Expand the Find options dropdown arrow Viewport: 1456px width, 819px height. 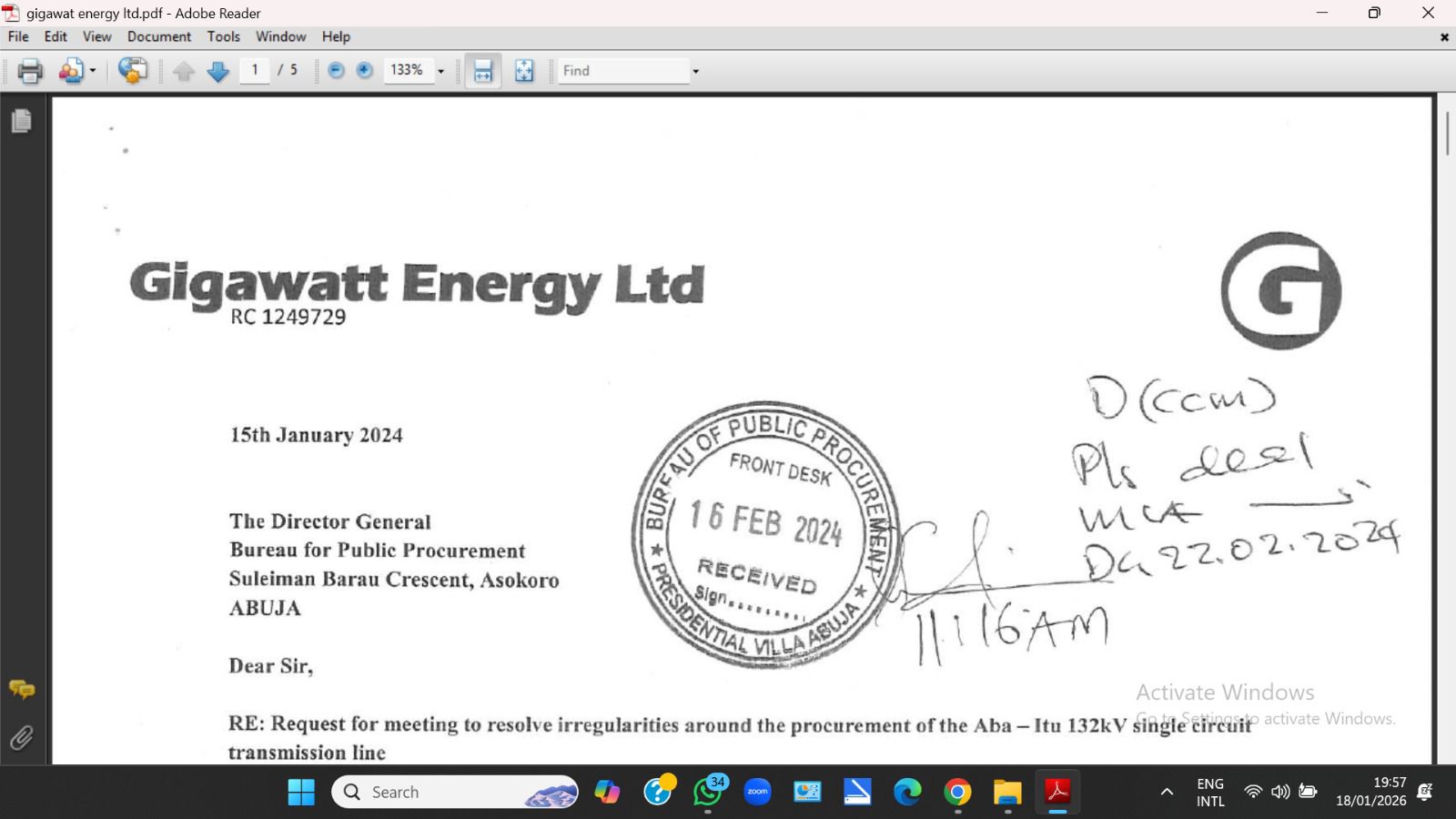[696, 71]
